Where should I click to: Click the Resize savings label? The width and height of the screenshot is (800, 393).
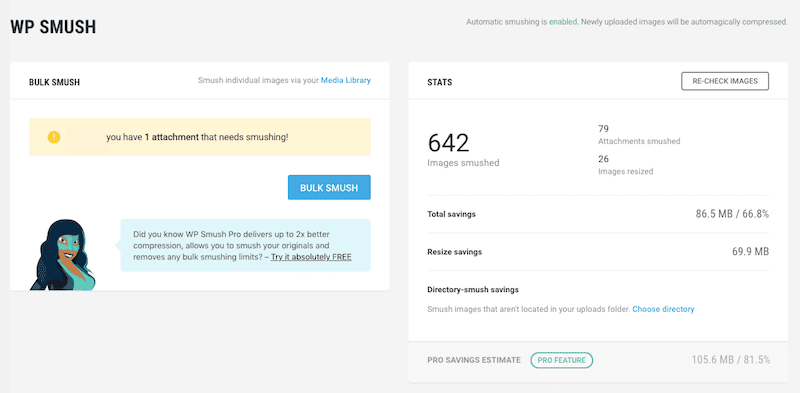click(x=455, y=252)
